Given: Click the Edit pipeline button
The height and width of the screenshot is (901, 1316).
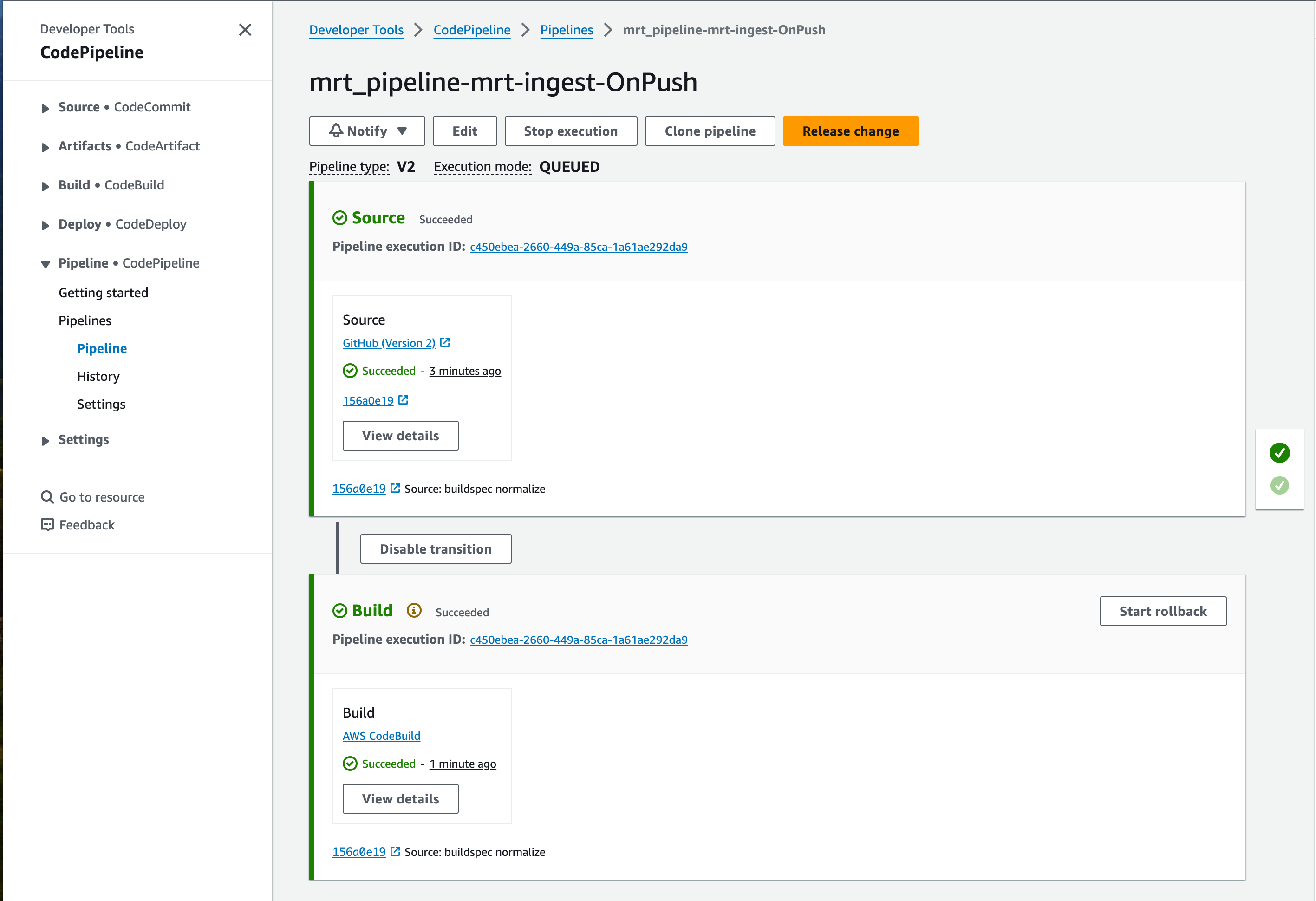Looking at the screenshot, I should click(465, 131).
